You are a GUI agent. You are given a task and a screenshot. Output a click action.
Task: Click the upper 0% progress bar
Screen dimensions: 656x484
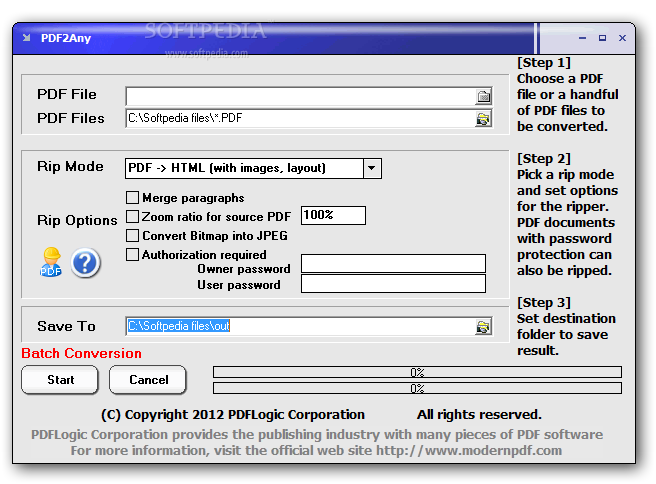click(417, 372)
